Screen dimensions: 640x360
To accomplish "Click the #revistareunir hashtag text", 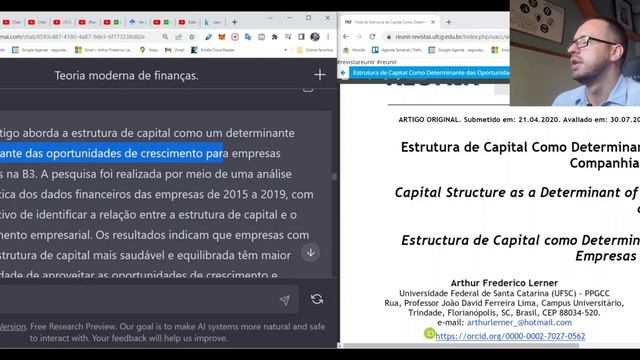I will click(356, 62).
